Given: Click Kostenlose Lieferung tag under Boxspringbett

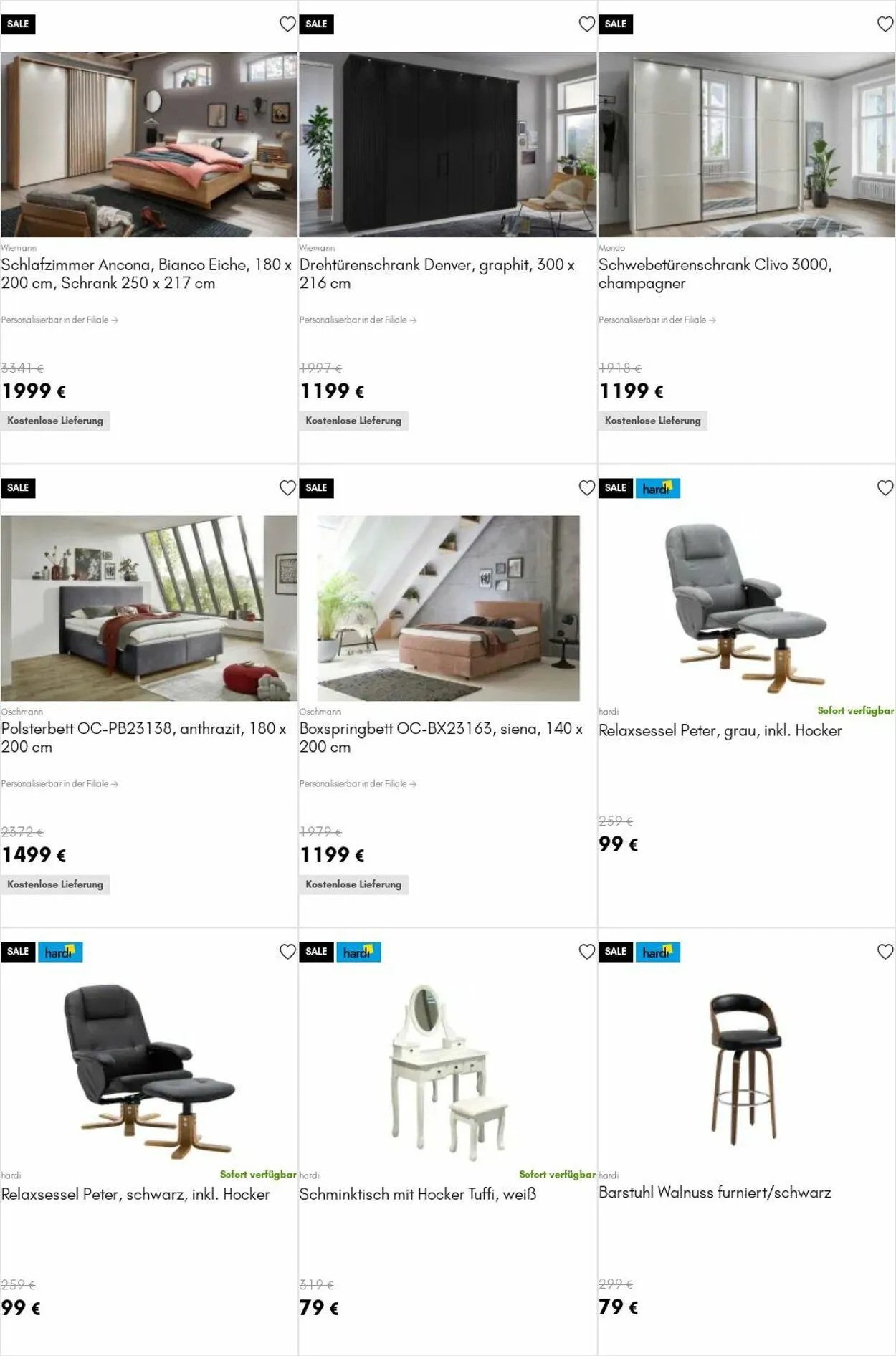Looking at the screenshot, I should click(353, 884).
